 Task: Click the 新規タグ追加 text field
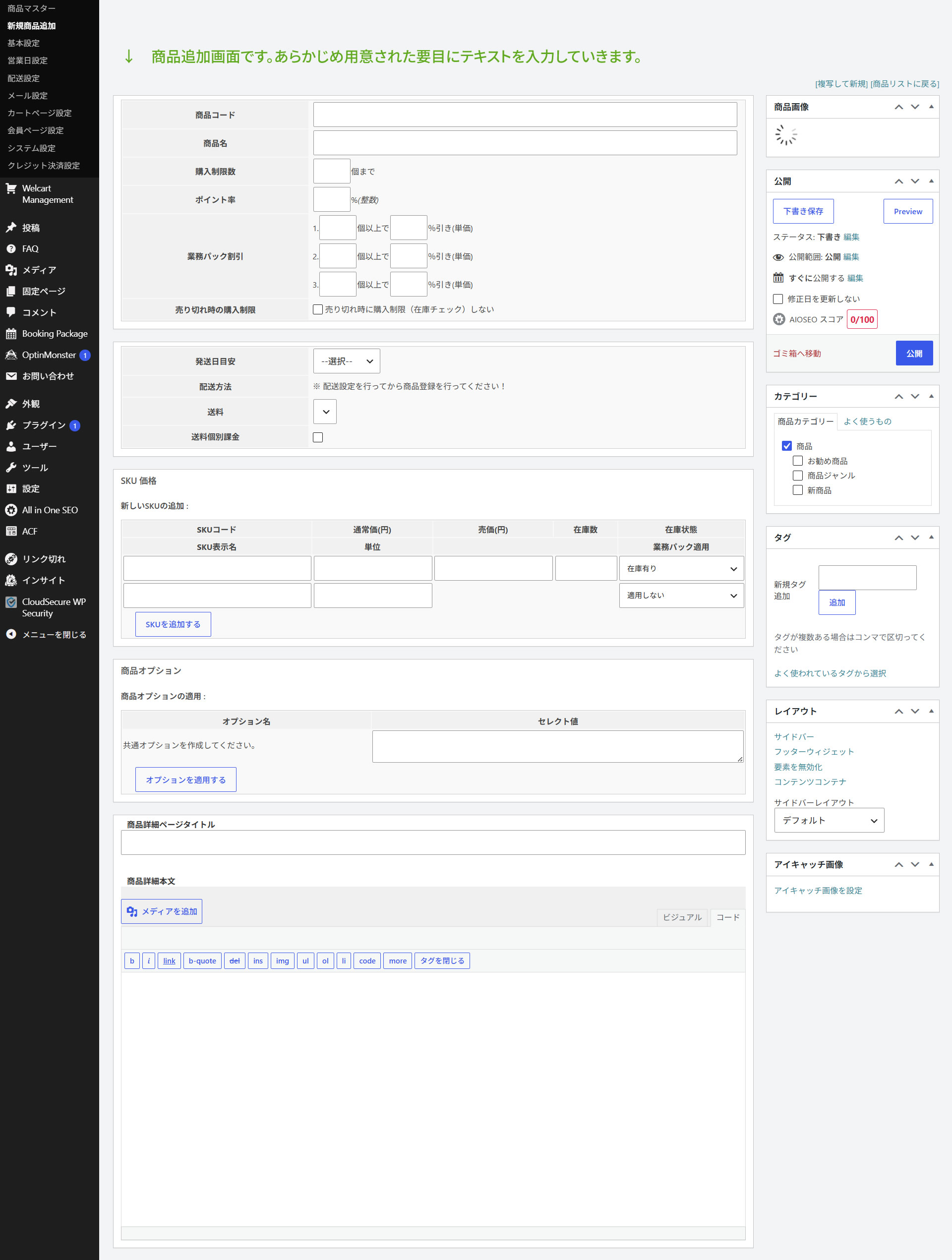tap(867, 578)
